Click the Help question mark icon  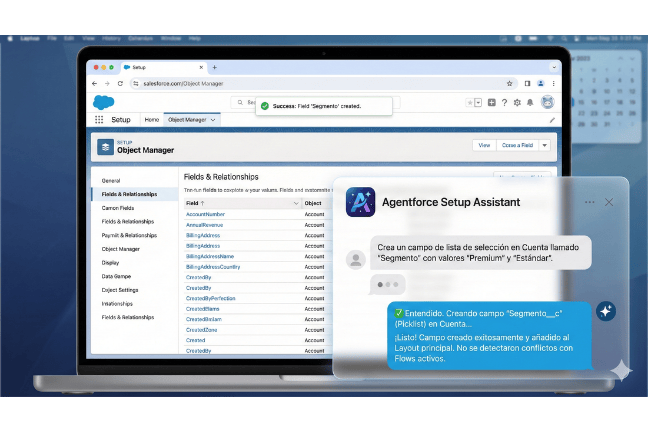point(505,102)
